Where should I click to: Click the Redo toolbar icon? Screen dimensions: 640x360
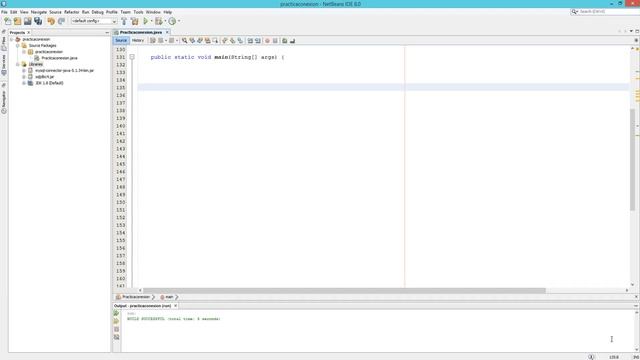[x=61, y=21]
